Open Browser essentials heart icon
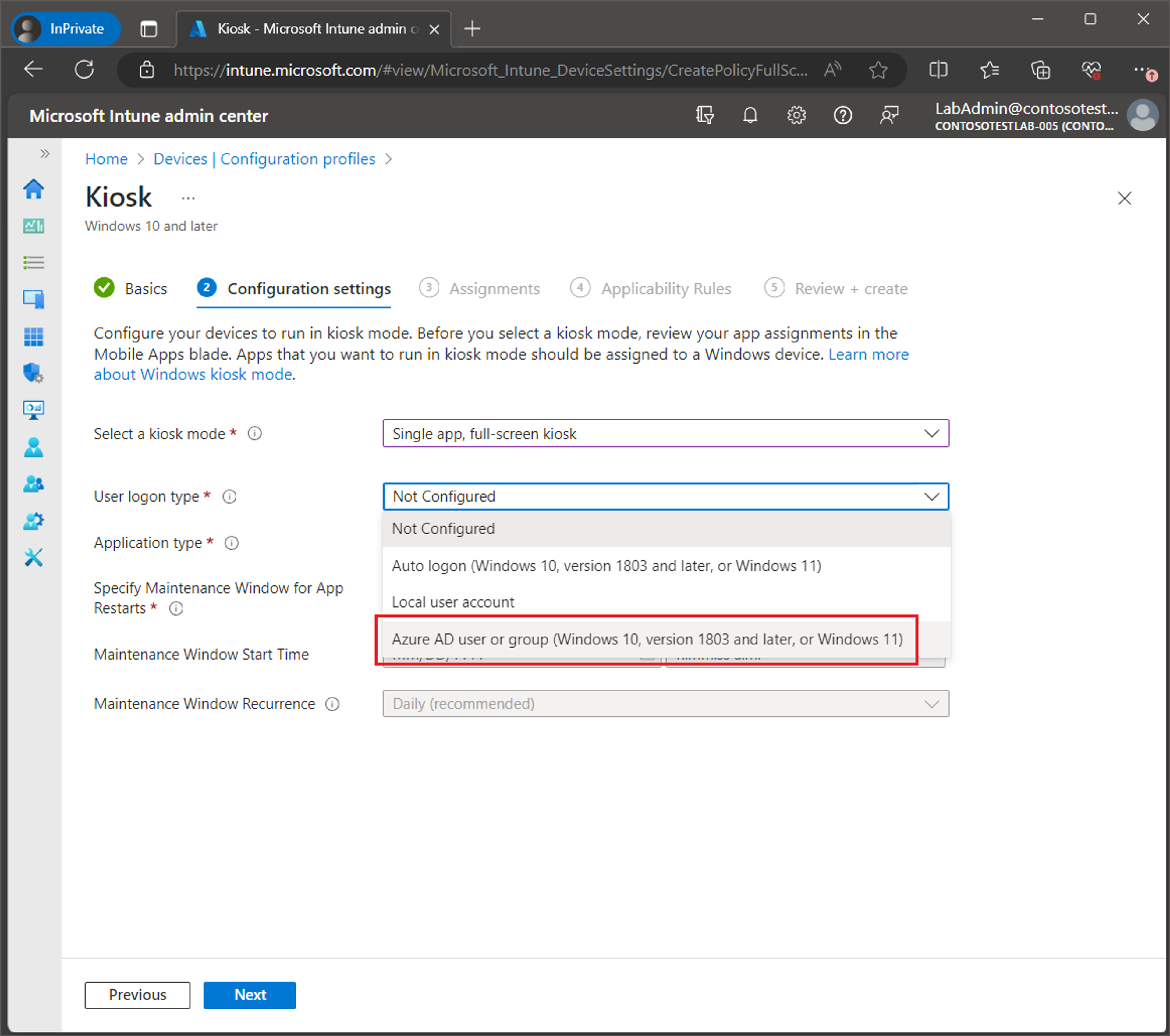The width and height of the screenshot is (1170, 1036). click(x=1091, y=70)
